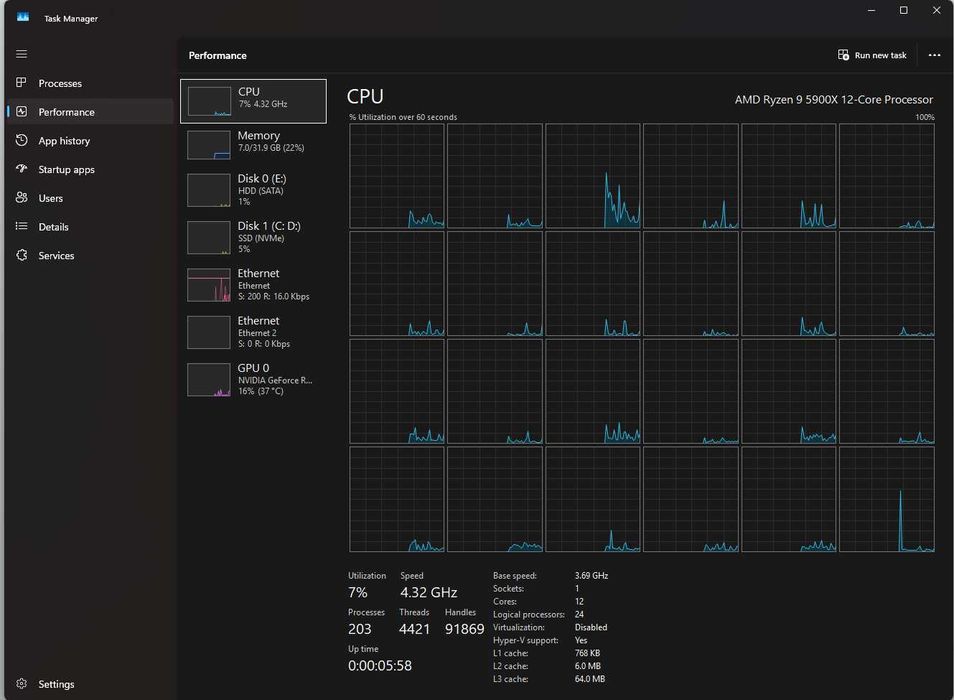Click the App history clock icon
Viewport: 954px width, 700px height.
21,140
